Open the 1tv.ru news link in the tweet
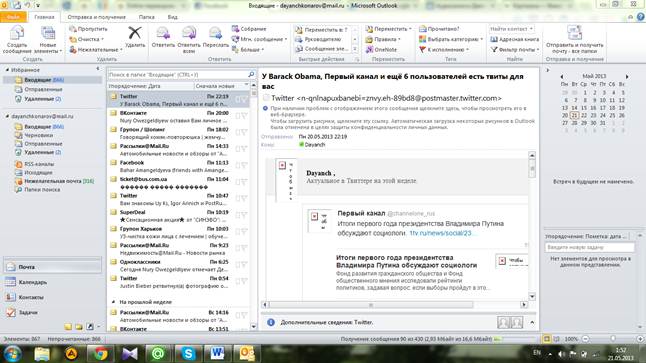This screenshot has height=363, width=646. tap(440, 233)
